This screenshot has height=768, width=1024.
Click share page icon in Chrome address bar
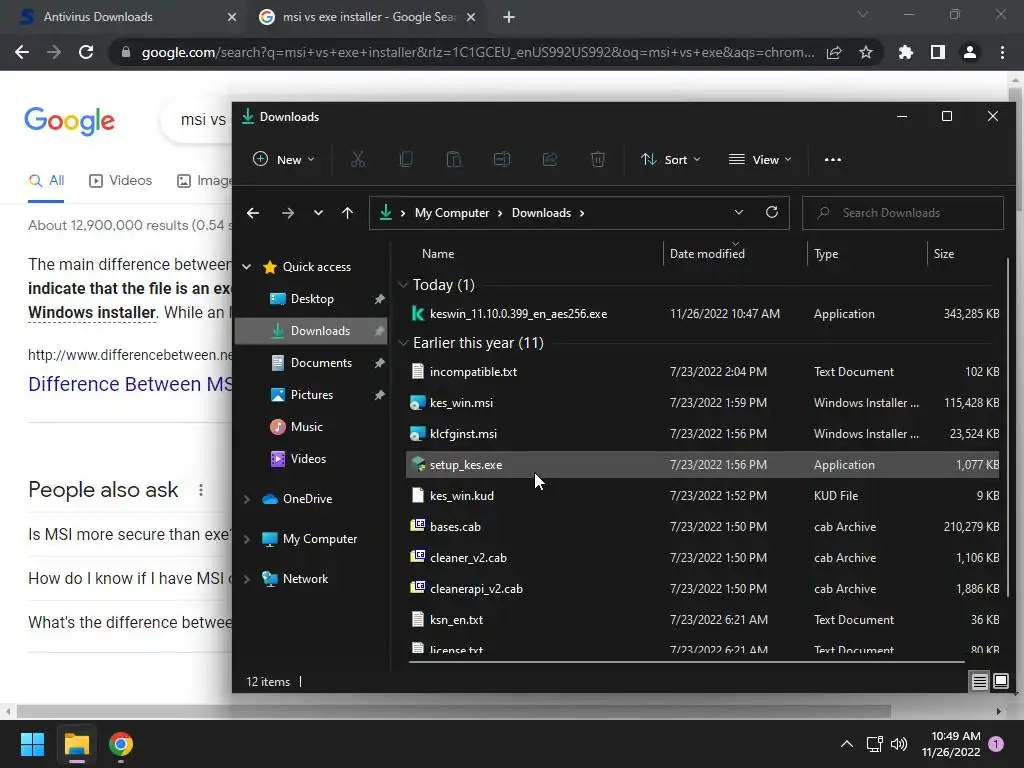coord(834,52)
